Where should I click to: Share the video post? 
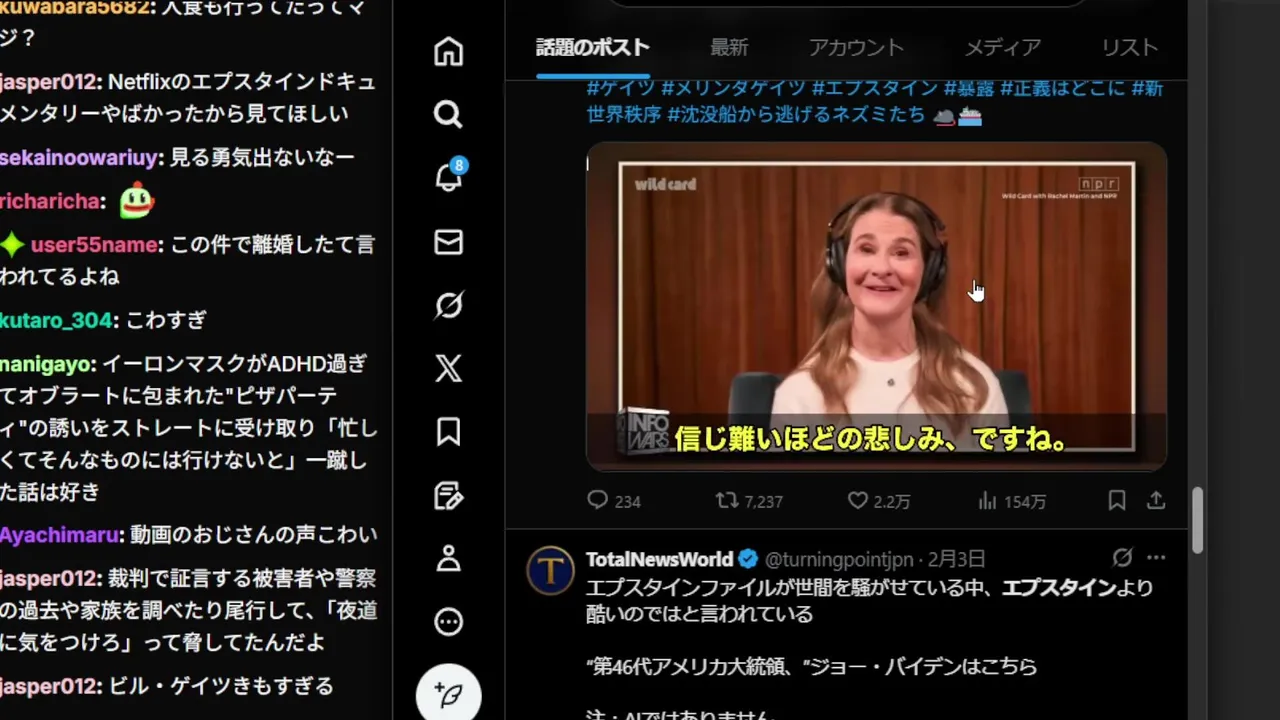coord(1156,500)
